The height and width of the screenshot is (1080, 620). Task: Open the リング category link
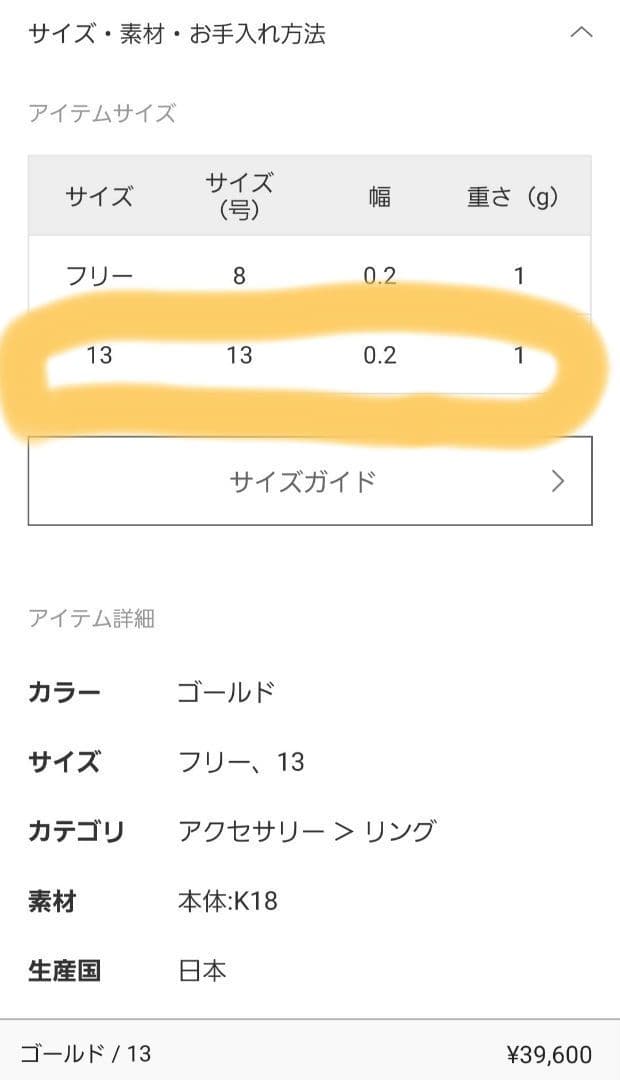(x=398, y=831)
